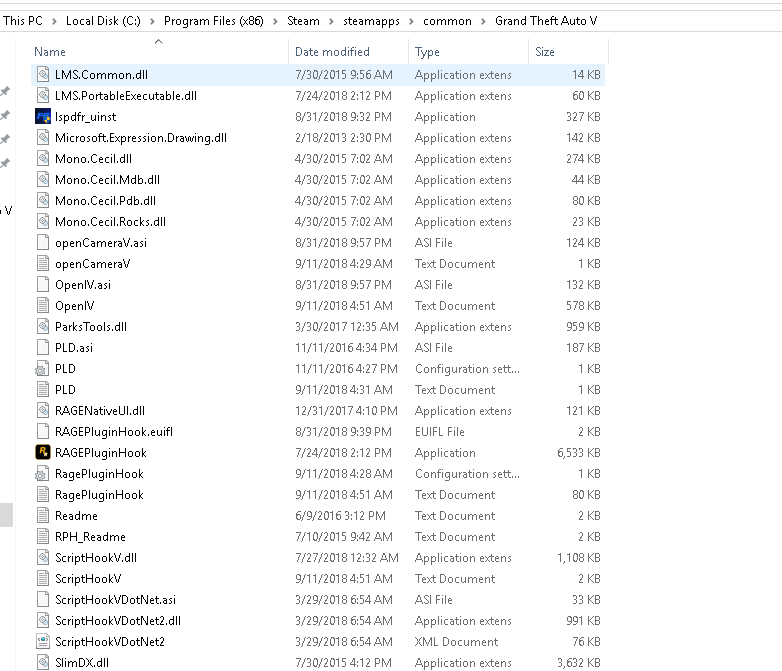Click the 6,533 KB size value
The image size is (782, 671).
tap(579, 452)
